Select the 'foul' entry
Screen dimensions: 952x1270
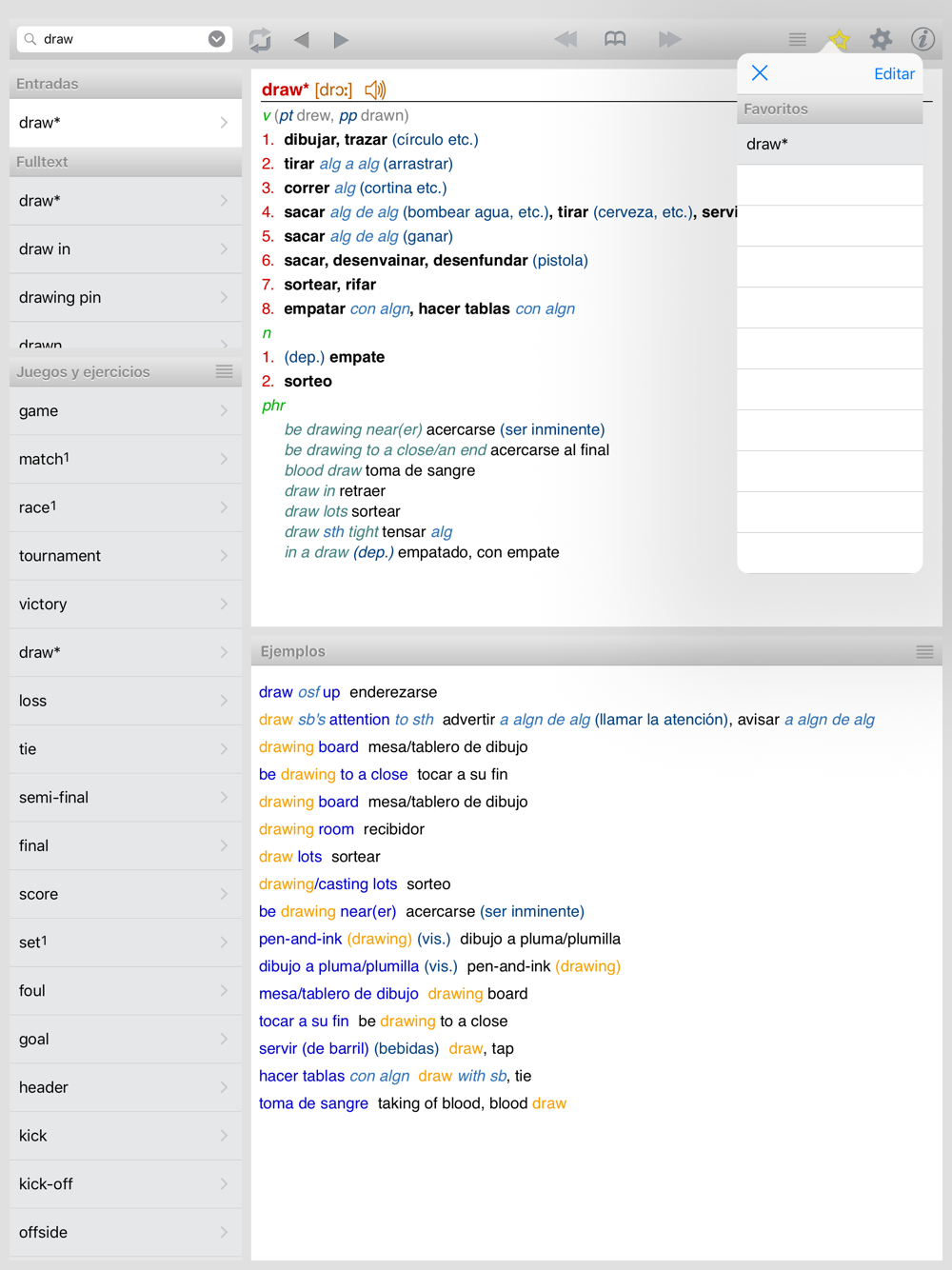(126, 991)
